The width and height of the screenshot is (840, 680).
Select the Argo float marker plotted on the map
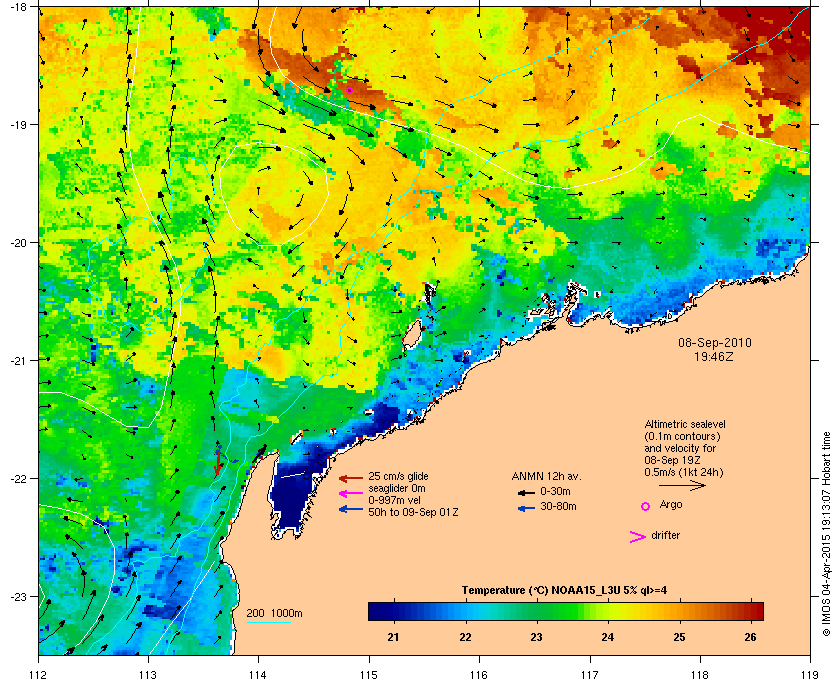point(349,91)
